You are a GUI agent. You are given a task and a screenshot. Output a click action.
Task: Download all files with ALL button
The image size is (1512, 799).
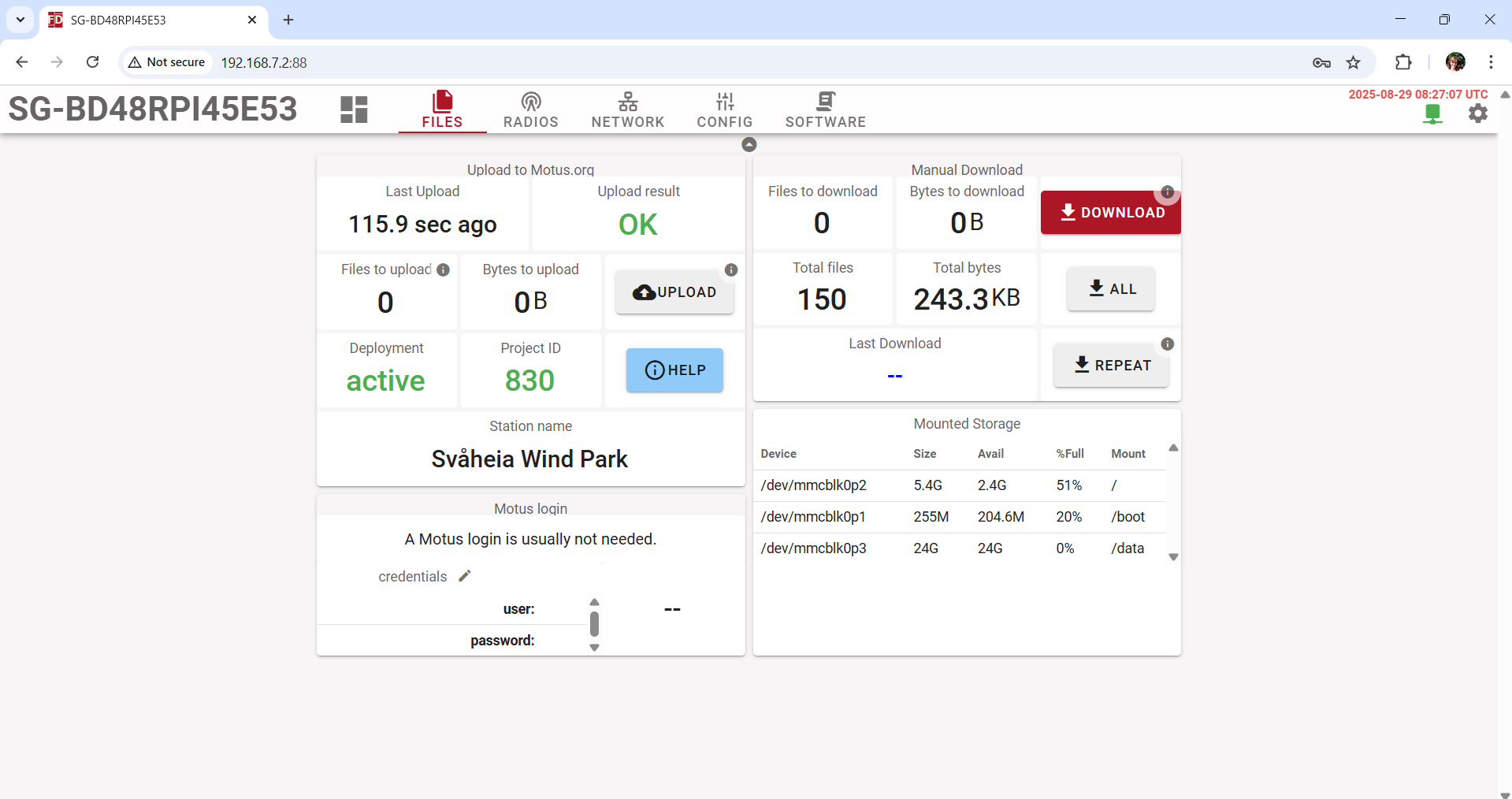pyautogui.click(x=1110, y=289)
